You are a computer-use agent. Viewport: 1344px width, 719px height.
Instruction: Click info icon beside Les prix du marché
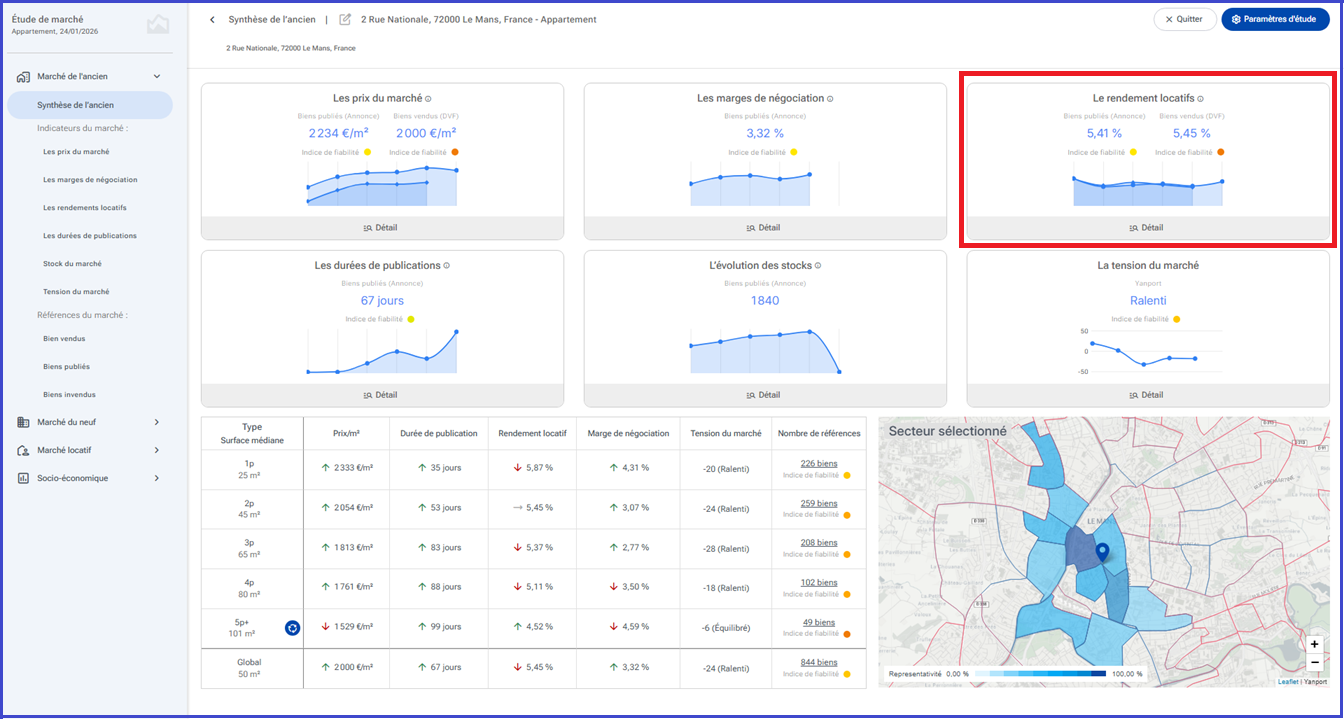(428, 99)
